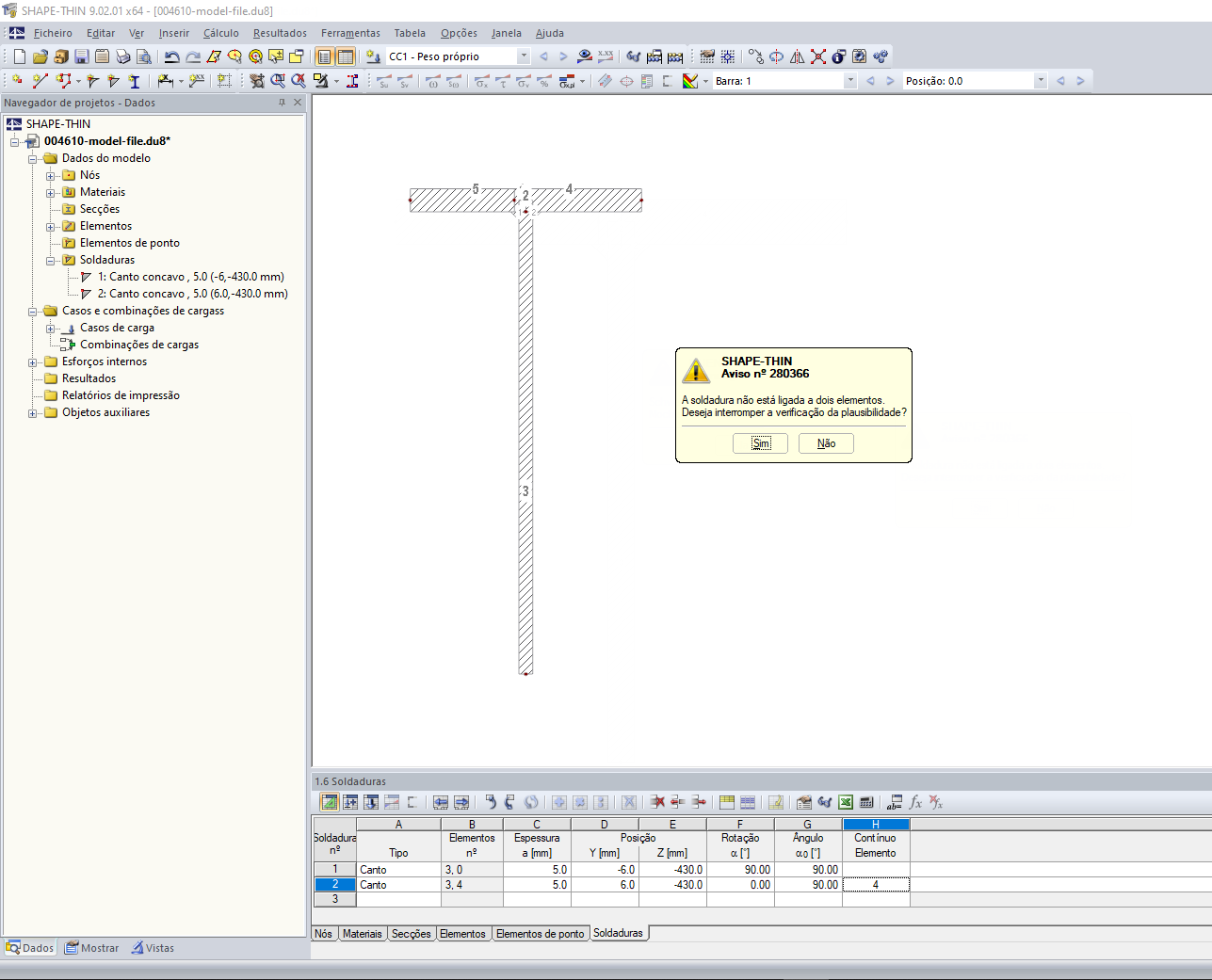1212x980 pixels.
Task: Click the fx formula icon in table toolbar
Action: tap(915, 802)
